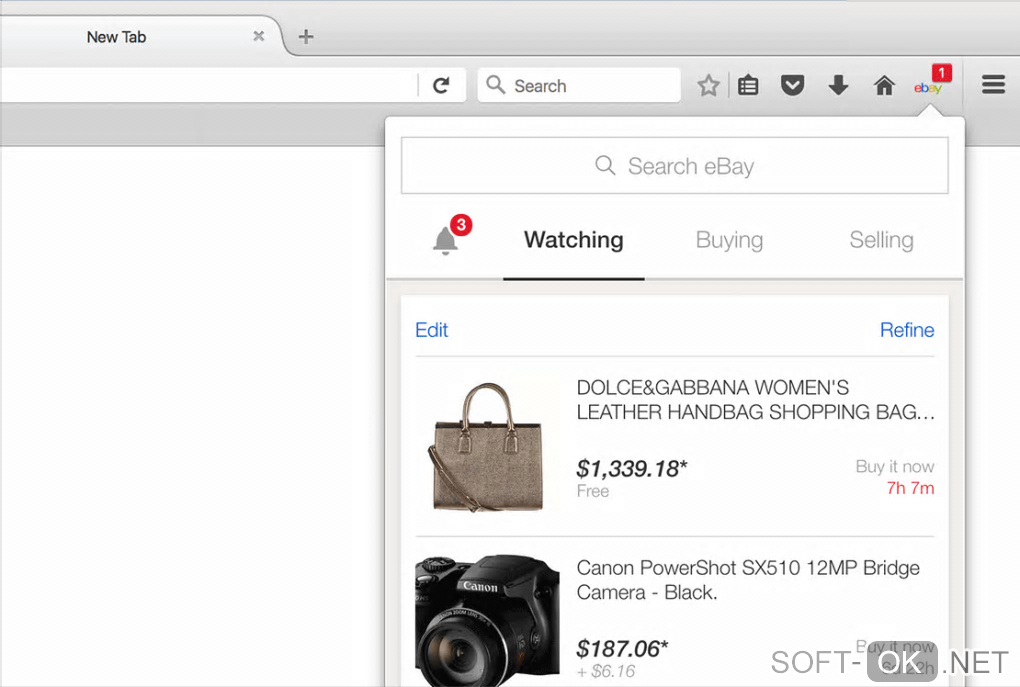1020x687 pixels.
Task: Open the Dolce&Gabbana handbag thumbnail
Action: coord(488,446)
